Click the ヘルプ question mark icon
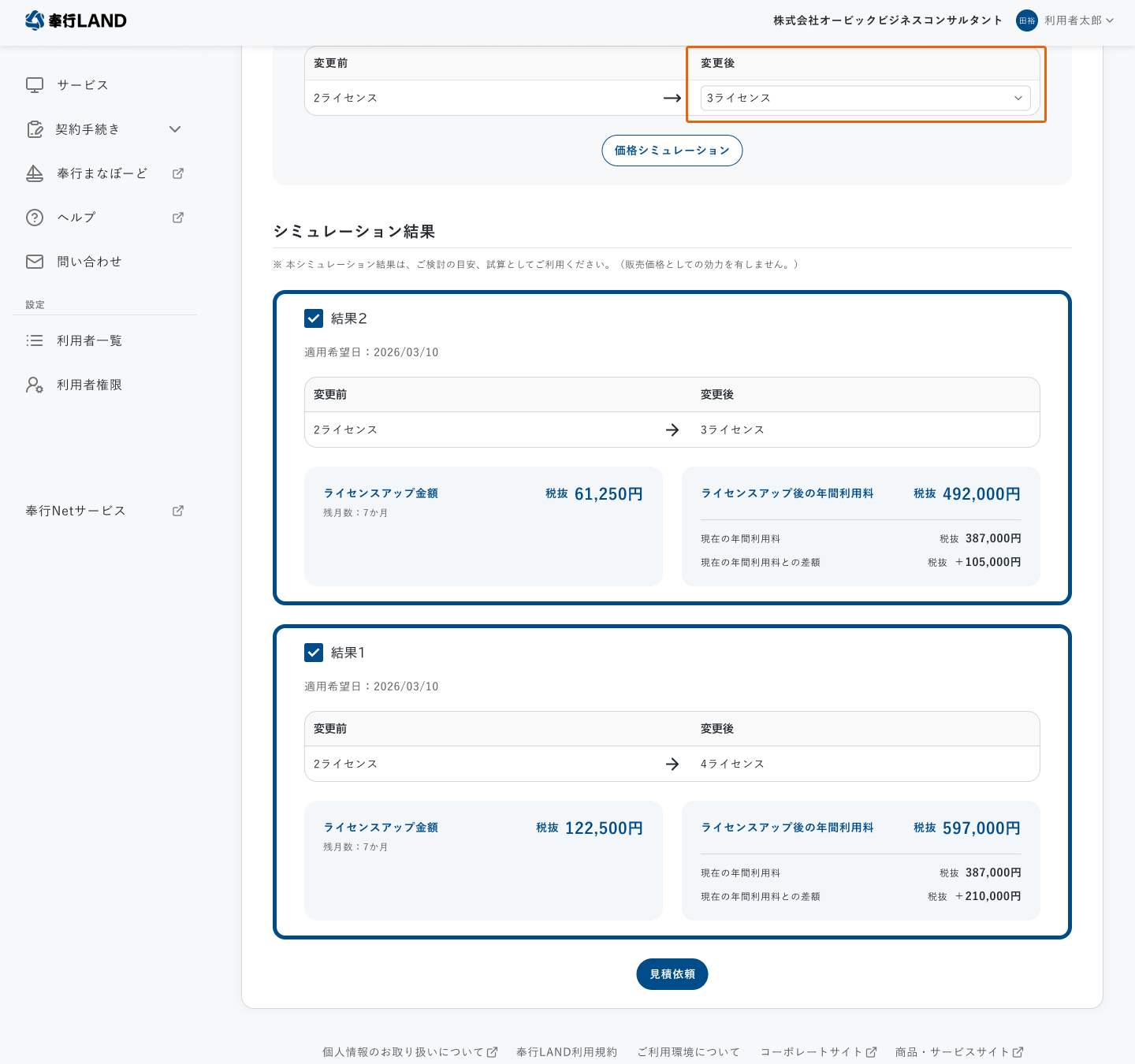 coord(35,218)
